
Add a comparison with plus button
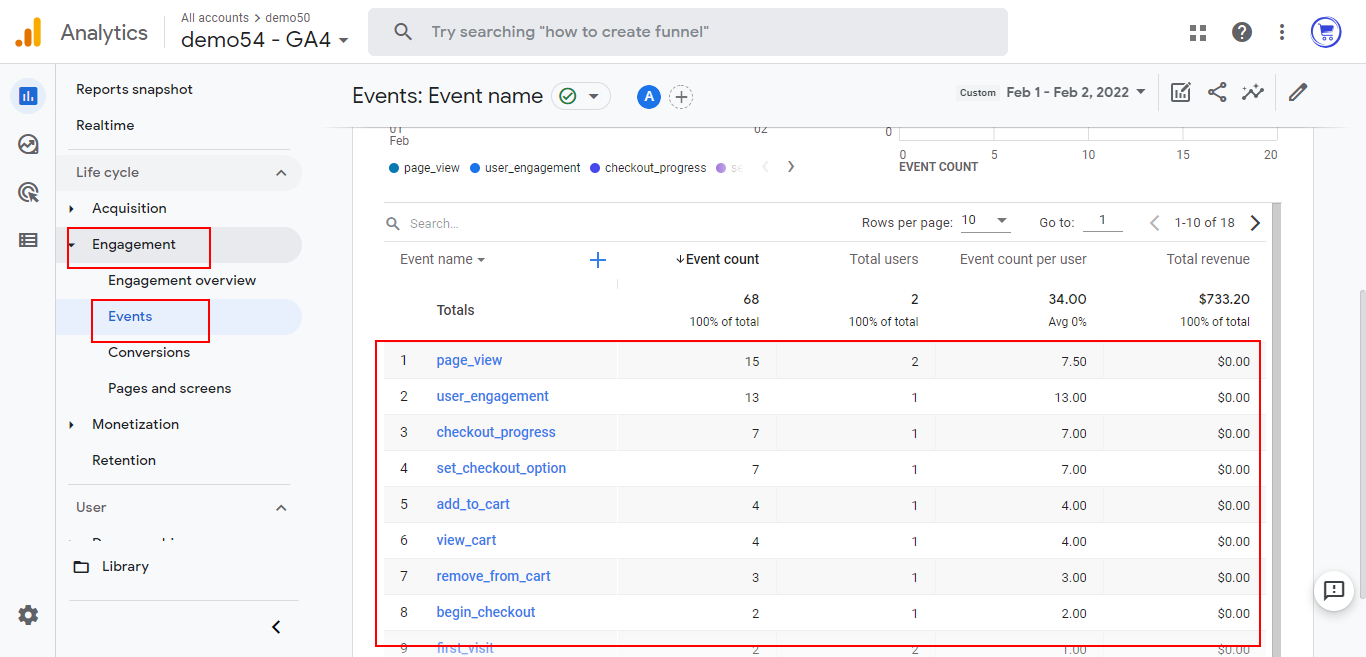tap(681, 97)
